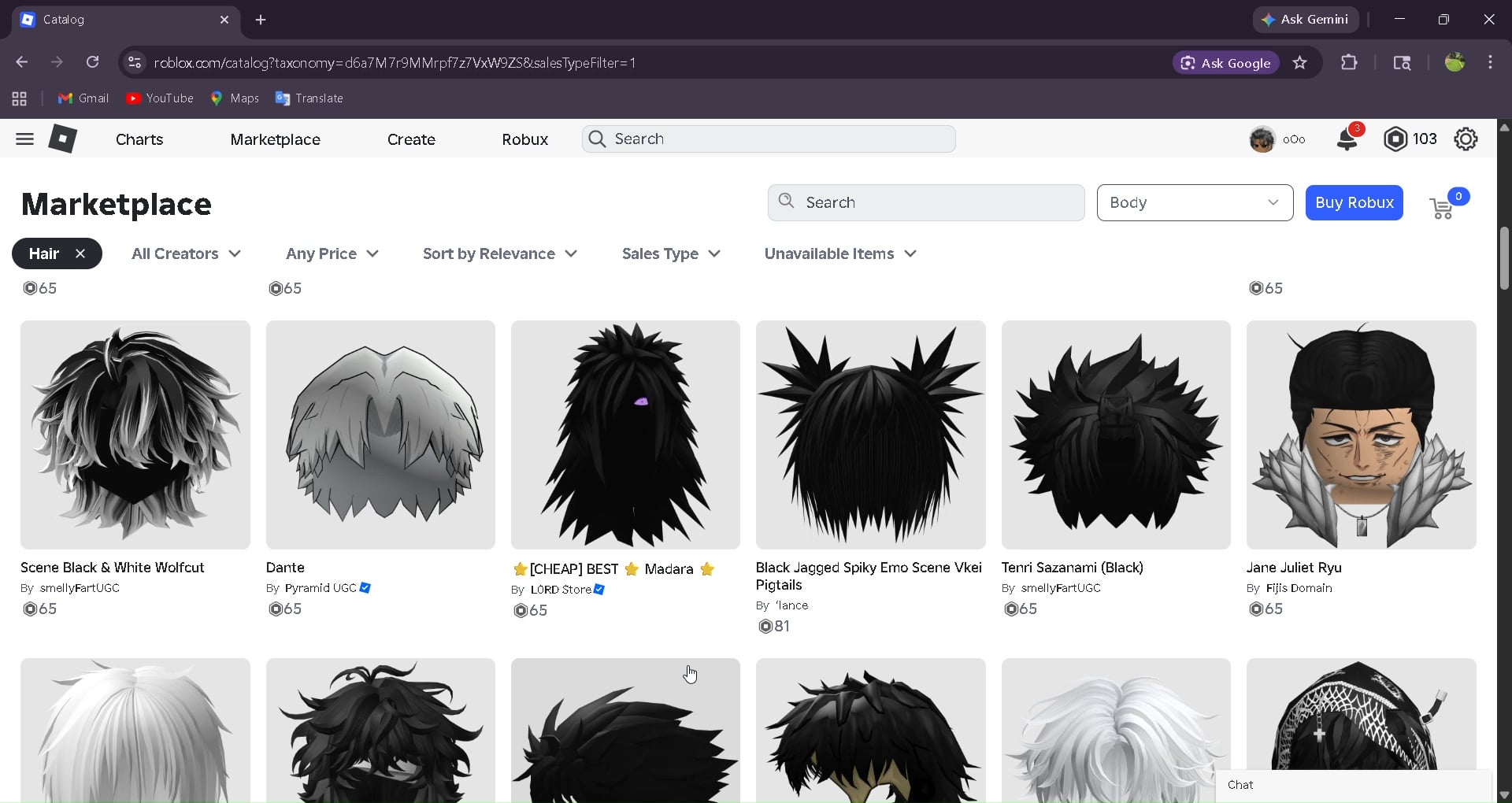Click the Roblox home logo
This screenshot has width=1512, height=803.
click(62, 139)
